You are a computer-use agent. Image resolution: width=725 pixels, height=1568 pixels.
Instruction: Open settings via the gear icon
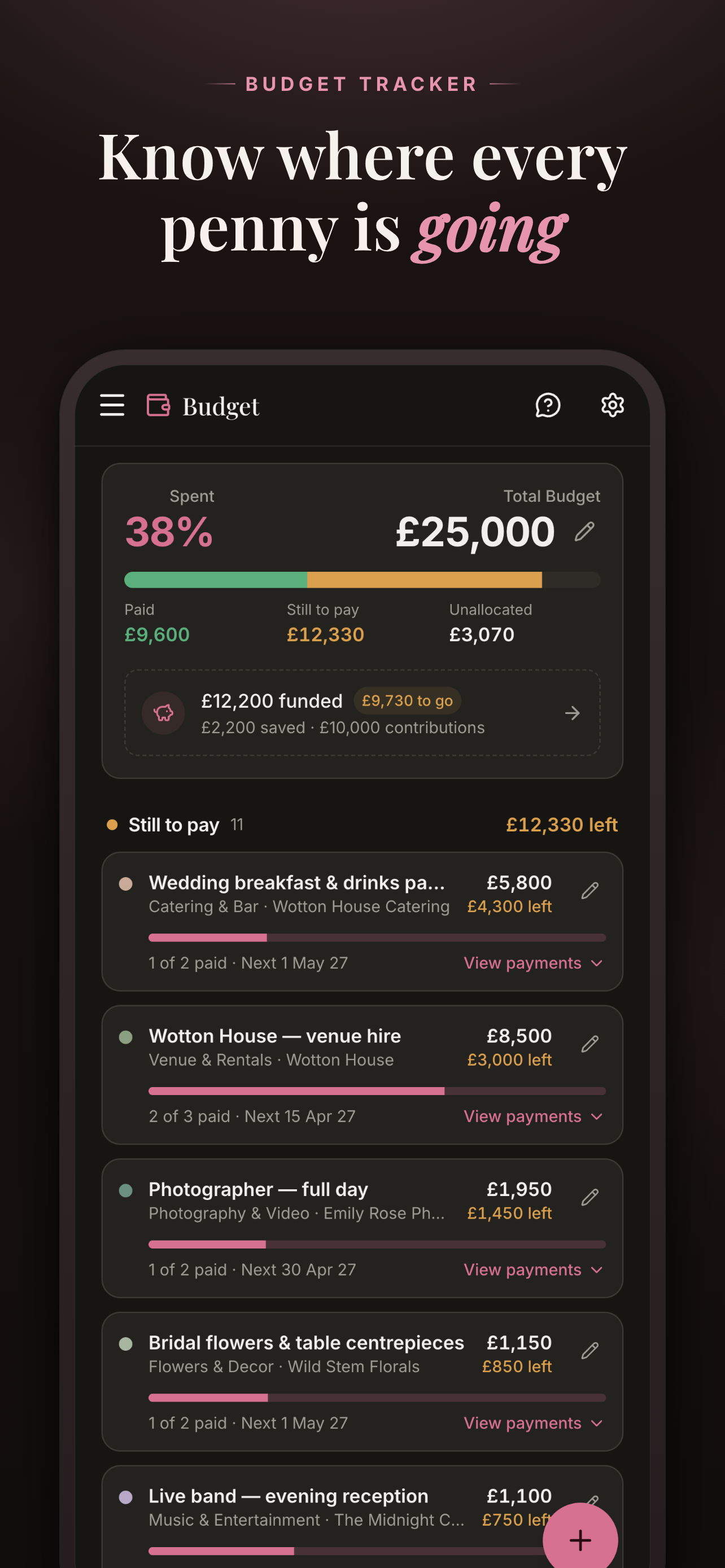[x=613, y=405]
